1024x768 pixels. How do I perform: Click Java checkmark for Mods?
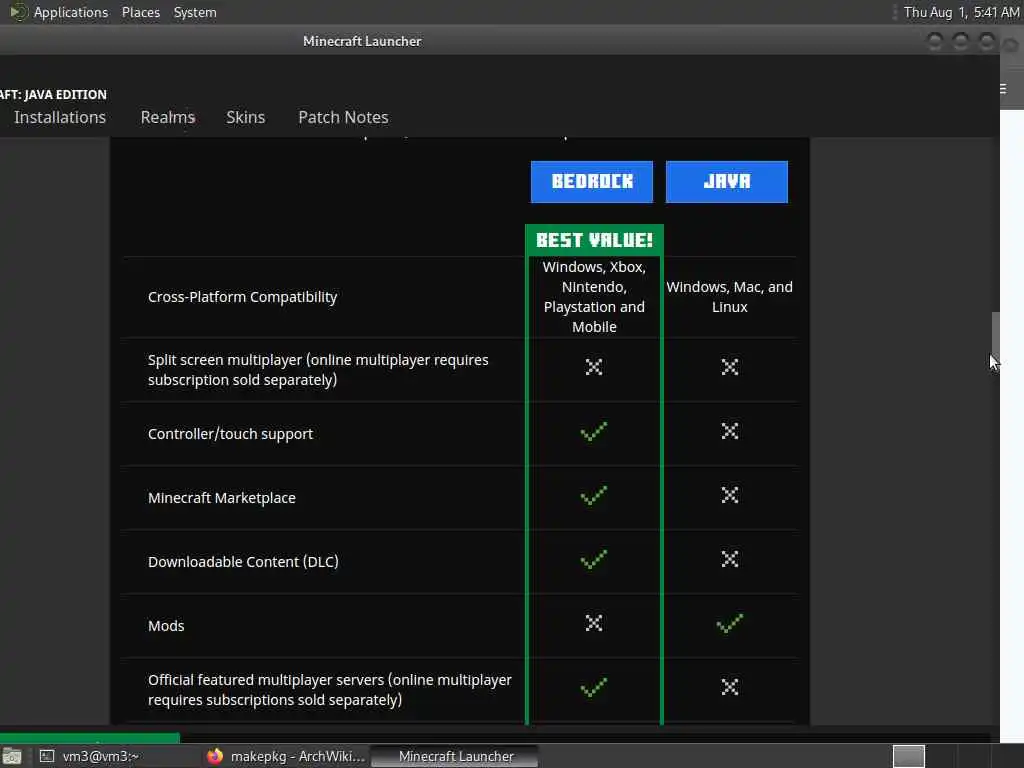[x=729, y=624]
